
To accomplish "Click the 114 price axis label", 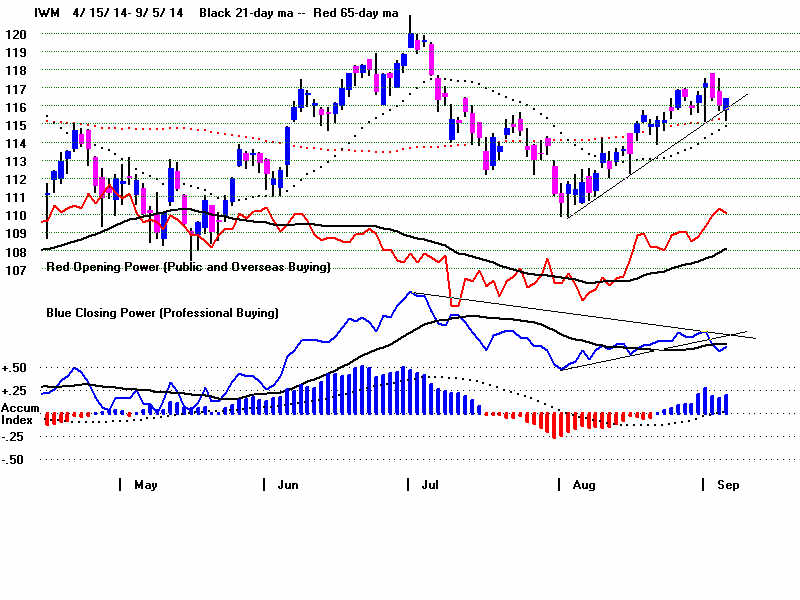I will (15, 143).
